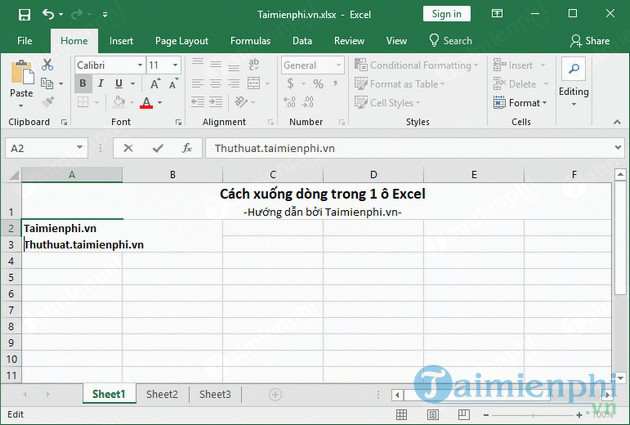The image size is (630, 425).
Task: Toggle Italic formatting
Action: pos(101,84)
